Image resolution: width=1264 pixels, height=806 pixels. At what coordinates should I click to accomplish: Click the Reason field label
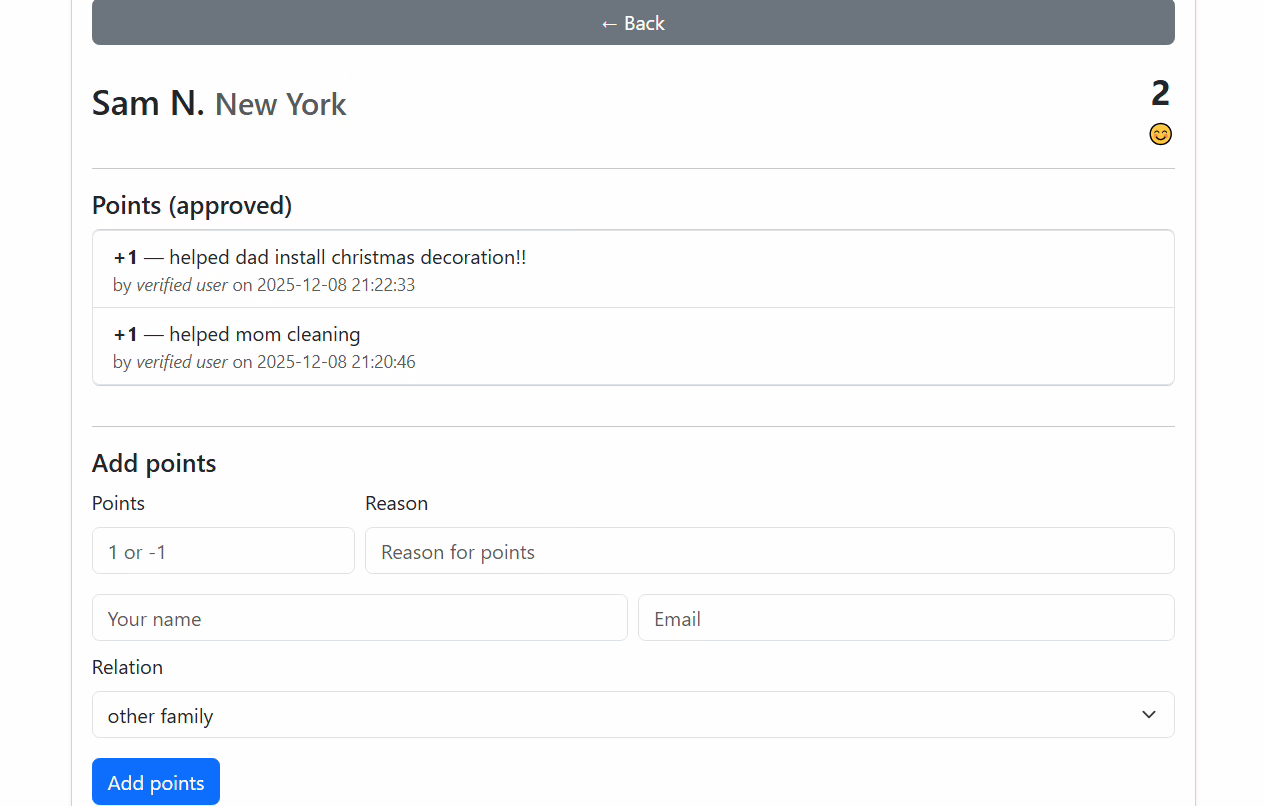[396, 503]
